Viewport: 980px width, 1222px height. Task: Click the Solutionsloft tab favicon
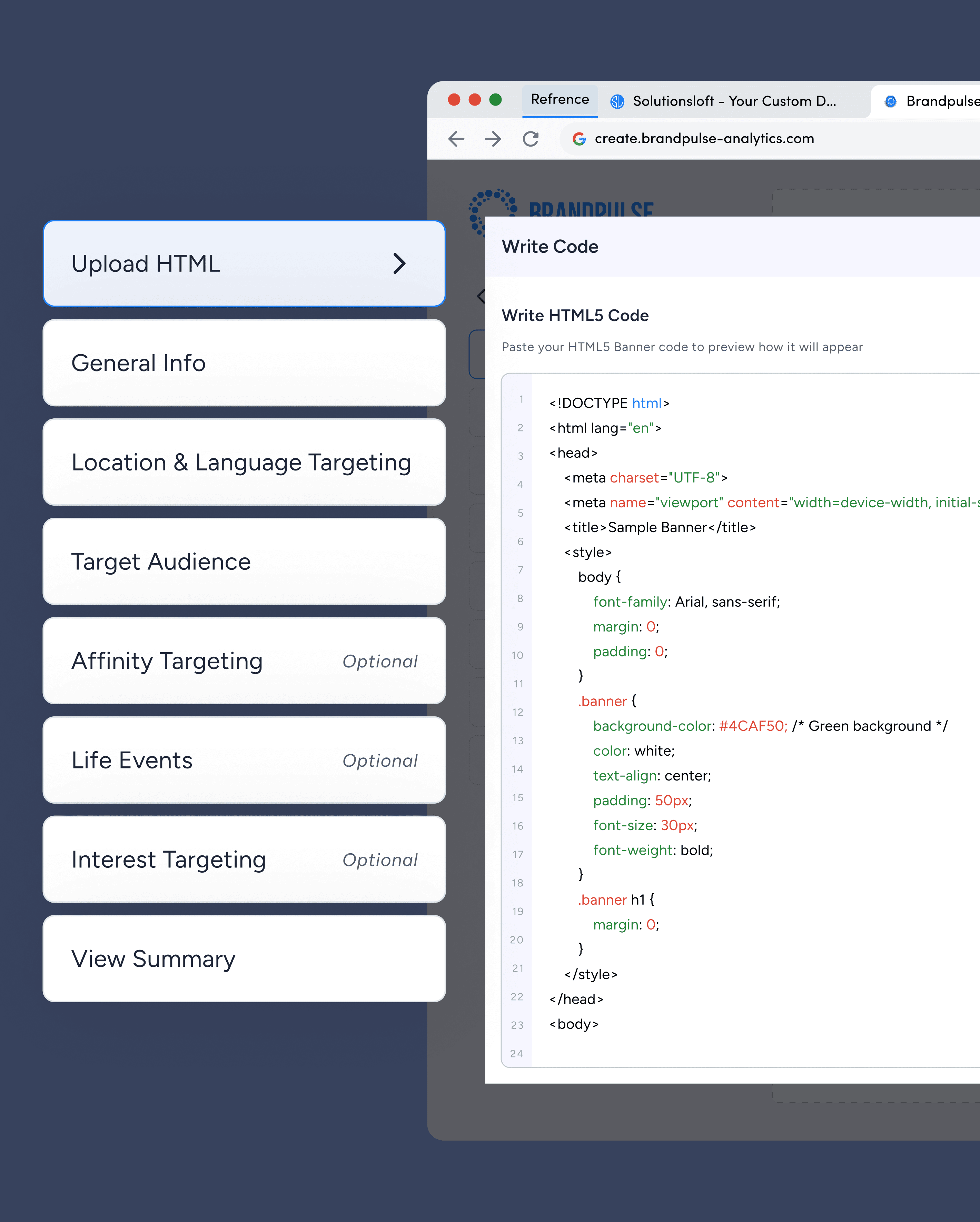click(x=617, y=101)
